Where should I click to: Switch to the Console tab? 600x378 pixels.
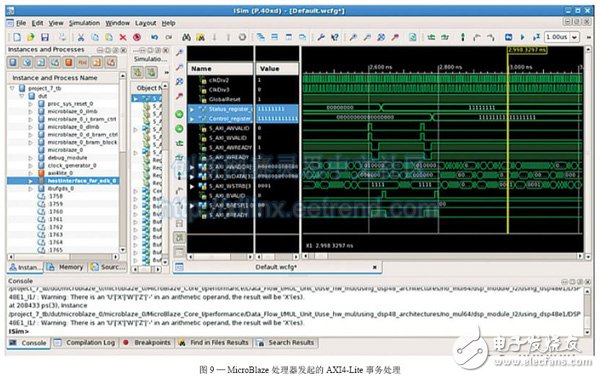[x=29, y=343]
